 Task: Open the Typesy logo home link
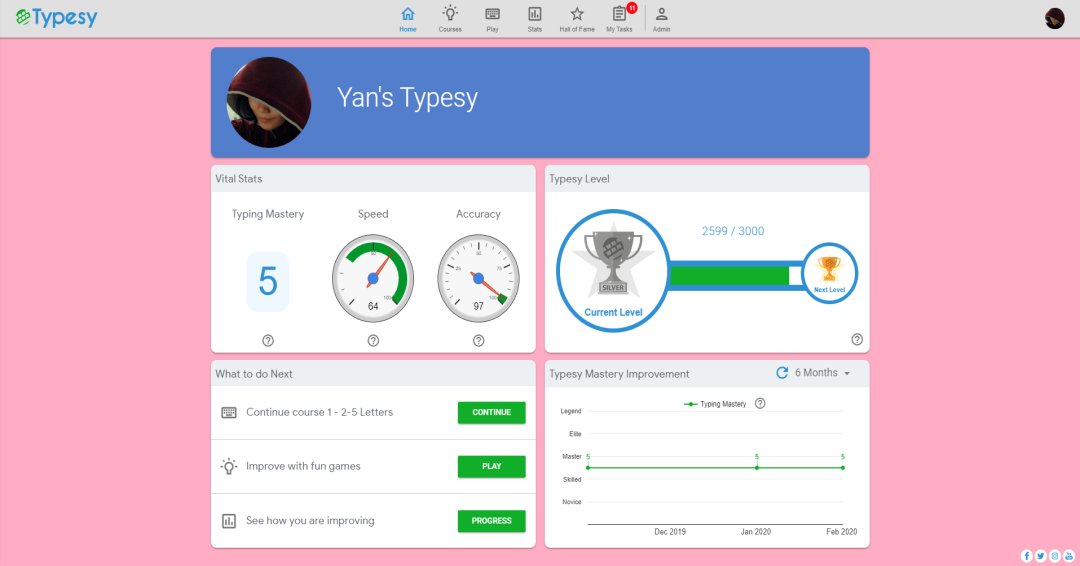(56, 18)
